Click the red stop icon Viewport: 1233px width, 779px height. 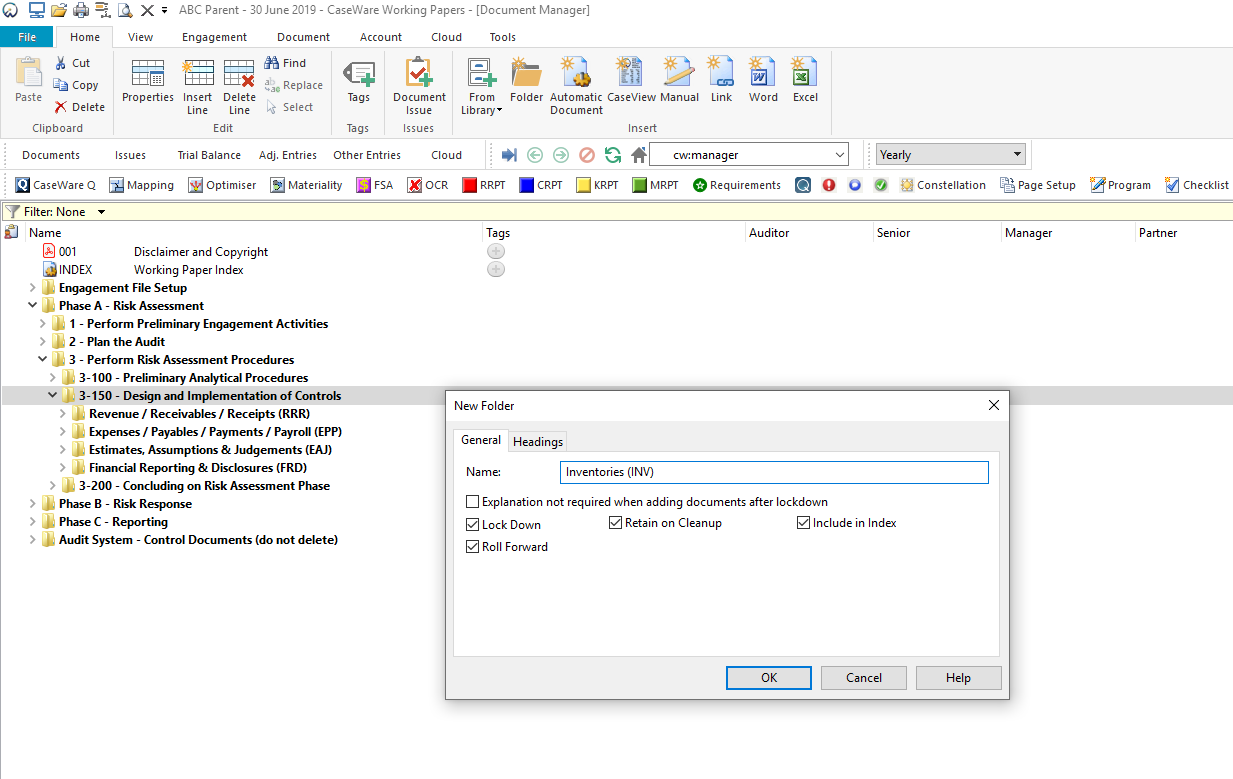587,155
